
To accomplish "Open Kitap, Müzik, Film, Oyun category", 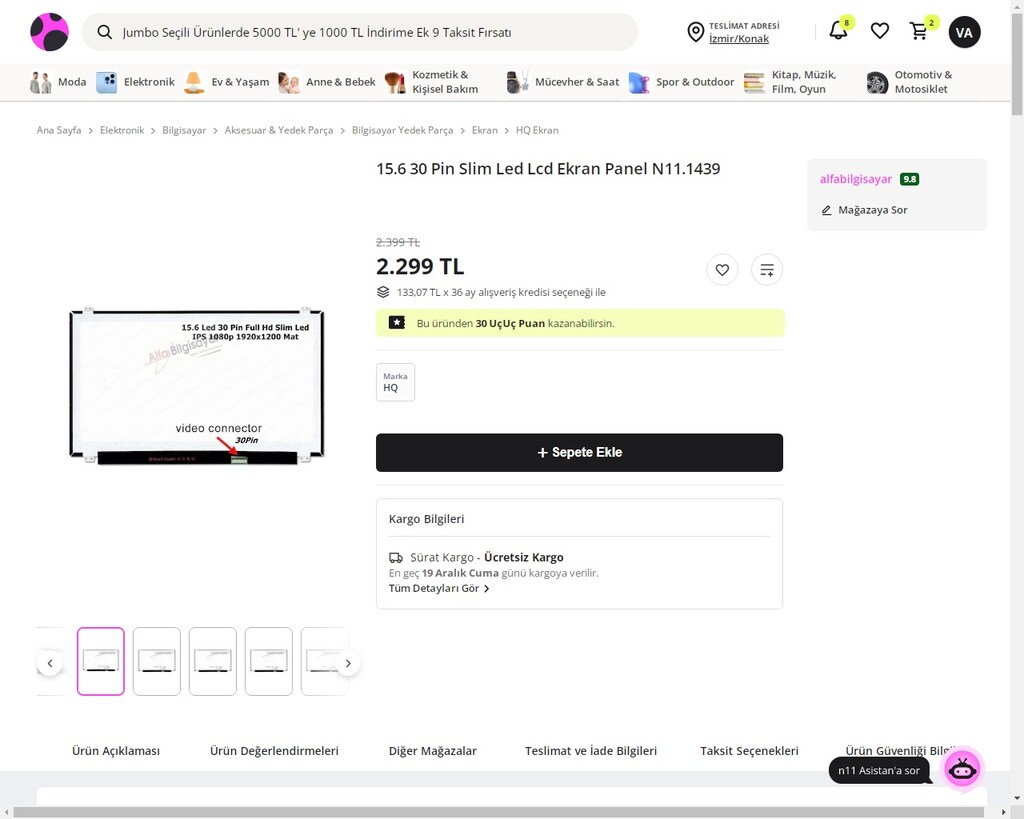I will [x=791, y=82].
